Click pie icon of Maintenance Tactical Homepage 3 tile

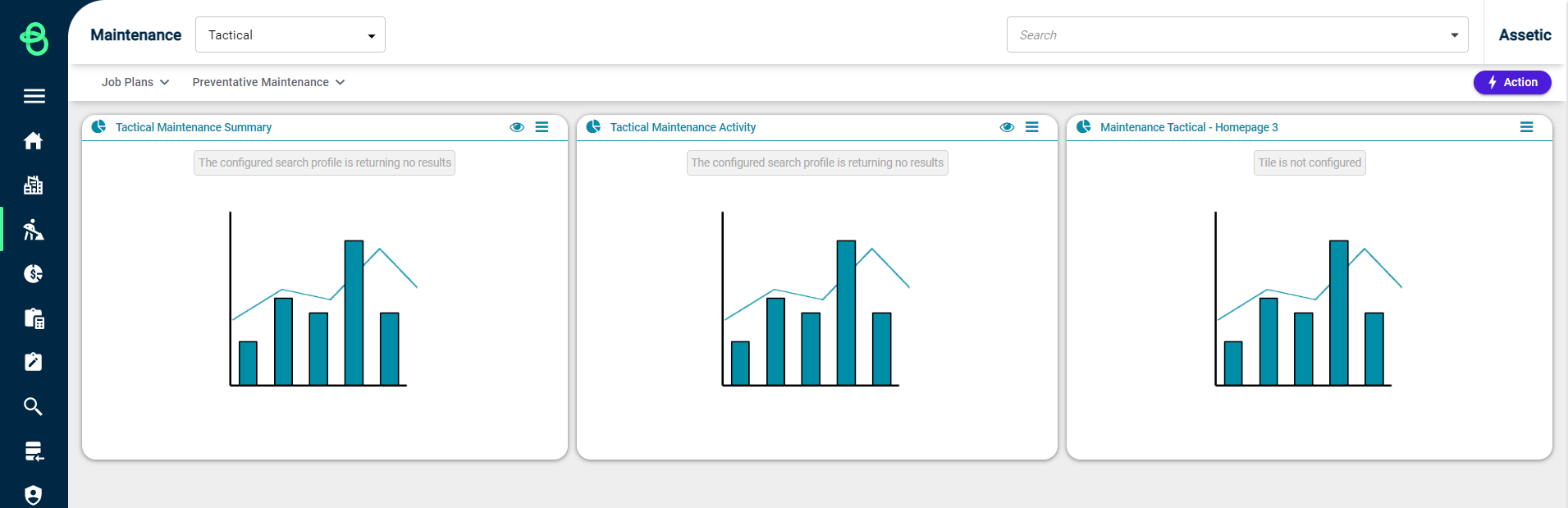[x=1084, y=126]
